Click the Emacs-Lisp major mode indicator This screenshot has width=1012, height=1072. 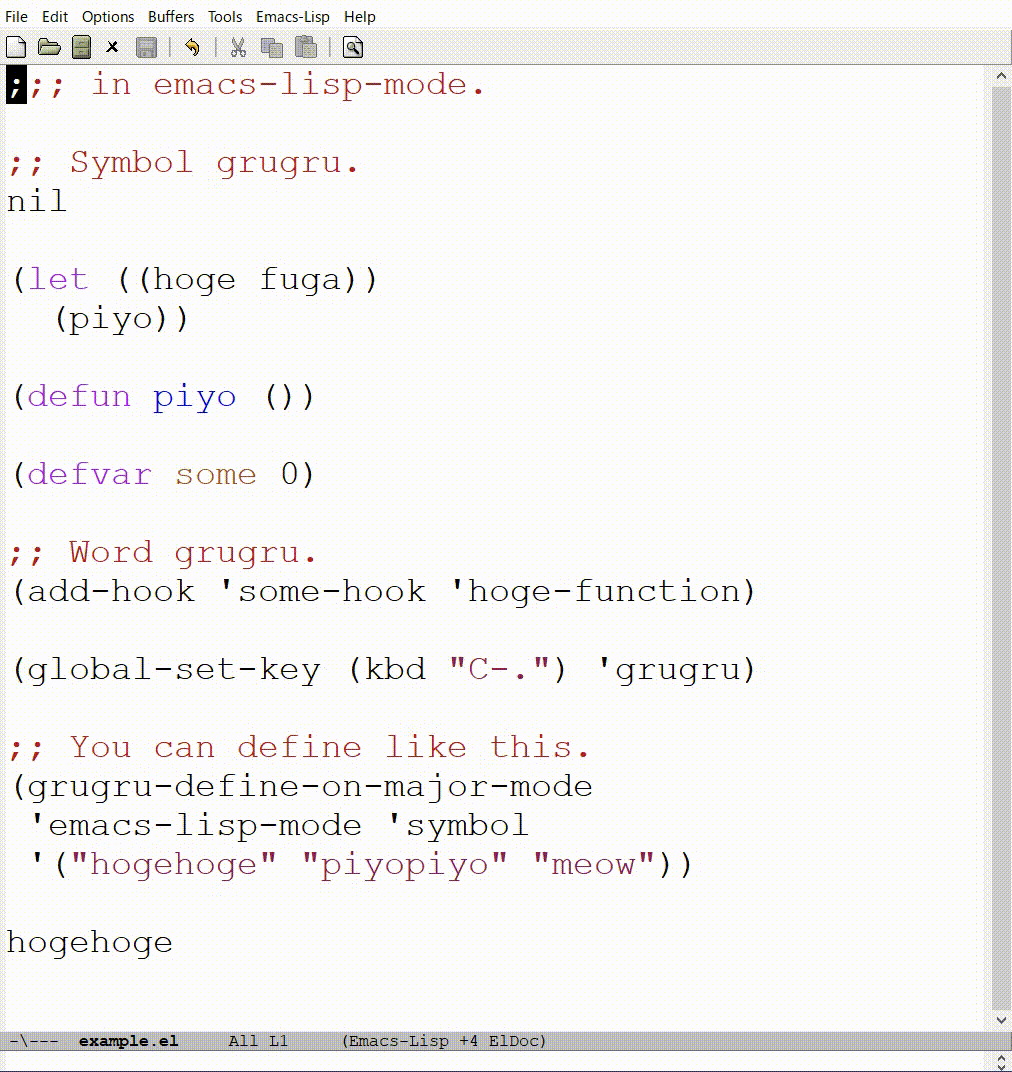[399, 1041]
